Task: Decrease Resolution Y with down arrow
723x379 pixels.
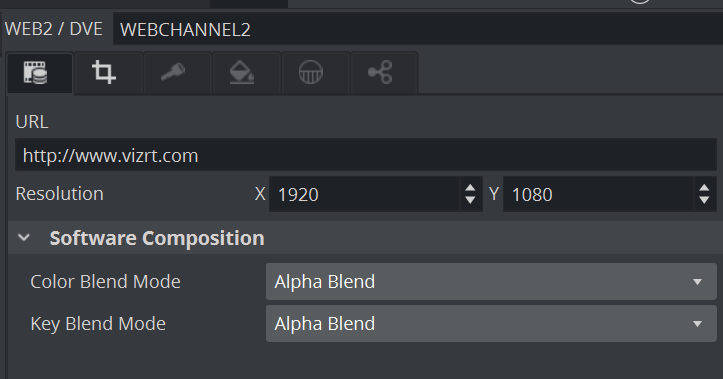Action: [704, 200]
